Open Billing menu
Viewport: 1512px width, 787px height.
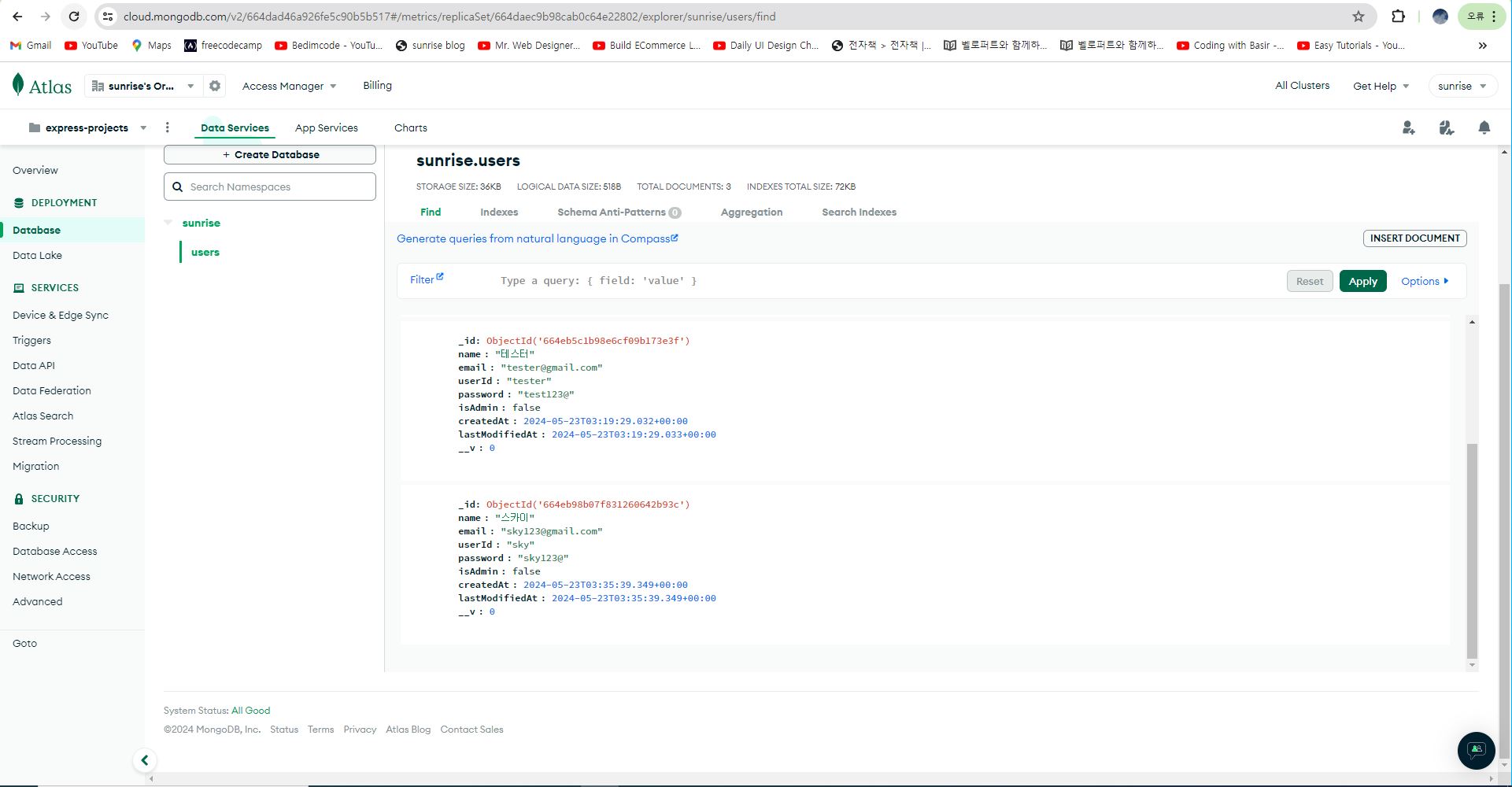tap(377, 85)
